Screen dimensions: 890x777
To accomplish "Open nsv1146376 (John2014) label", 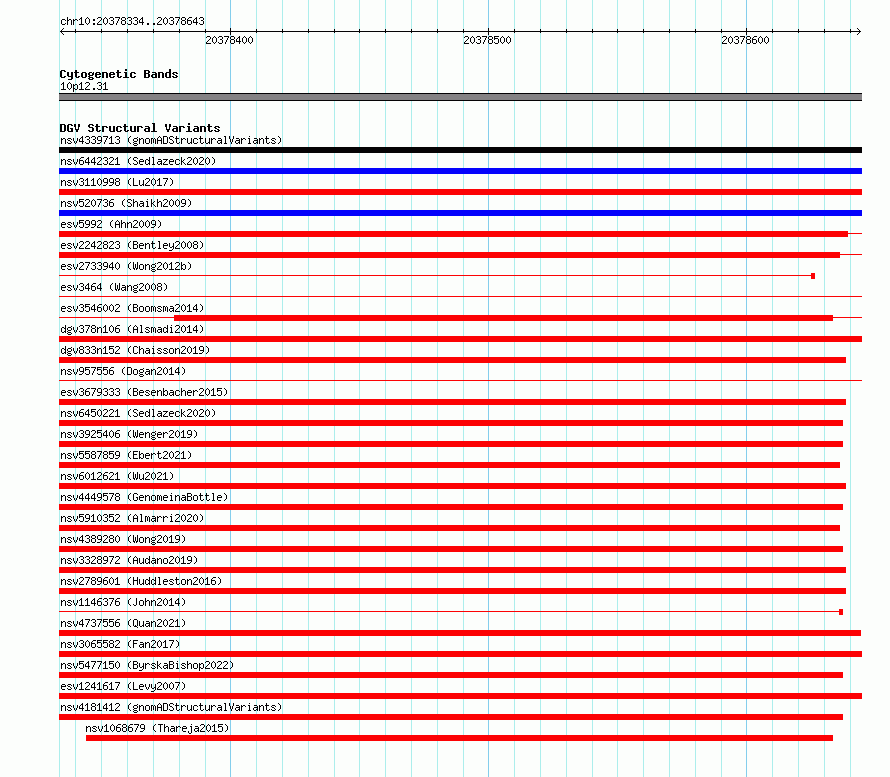I will (x=123, y=602).
